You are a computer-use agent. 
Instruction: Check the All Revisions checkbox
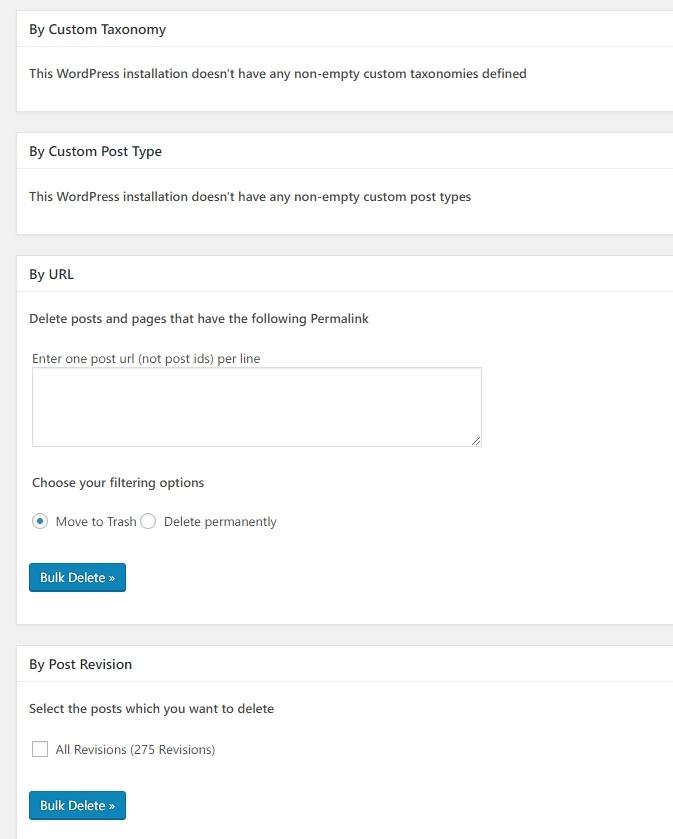pyautogui.click(x=40, y=749)
